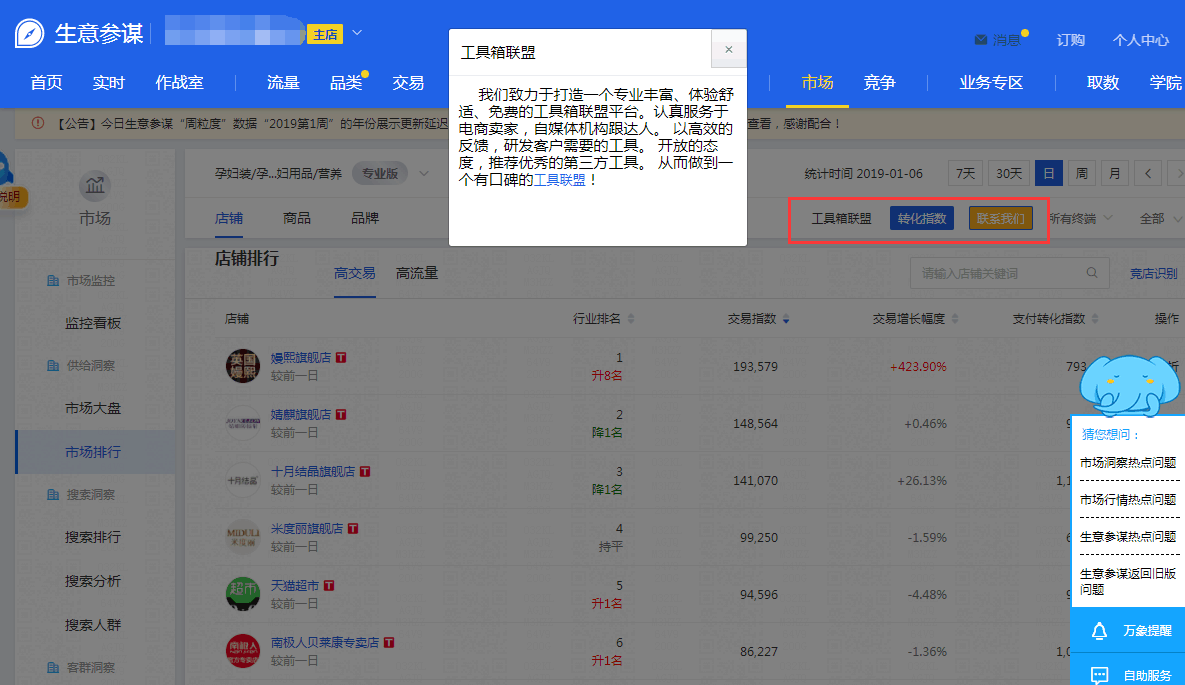Select the 周 time granularity

[1081, 173]
